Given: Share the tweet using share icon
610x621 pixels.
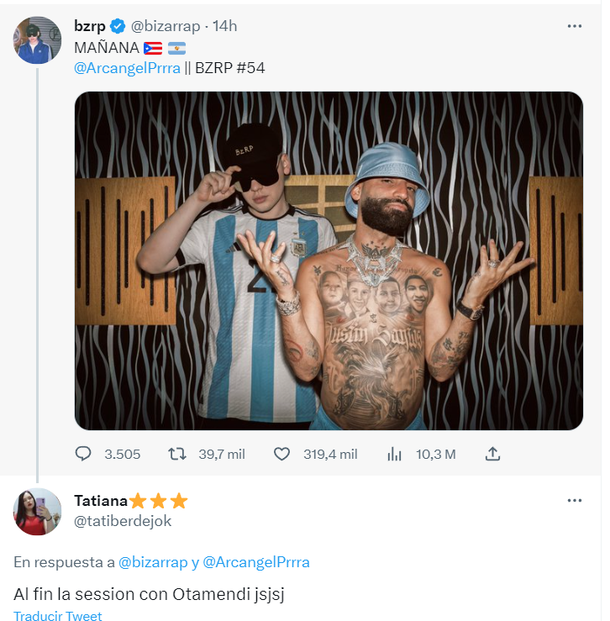Looking at the screenshot, I should click(492, 454).
